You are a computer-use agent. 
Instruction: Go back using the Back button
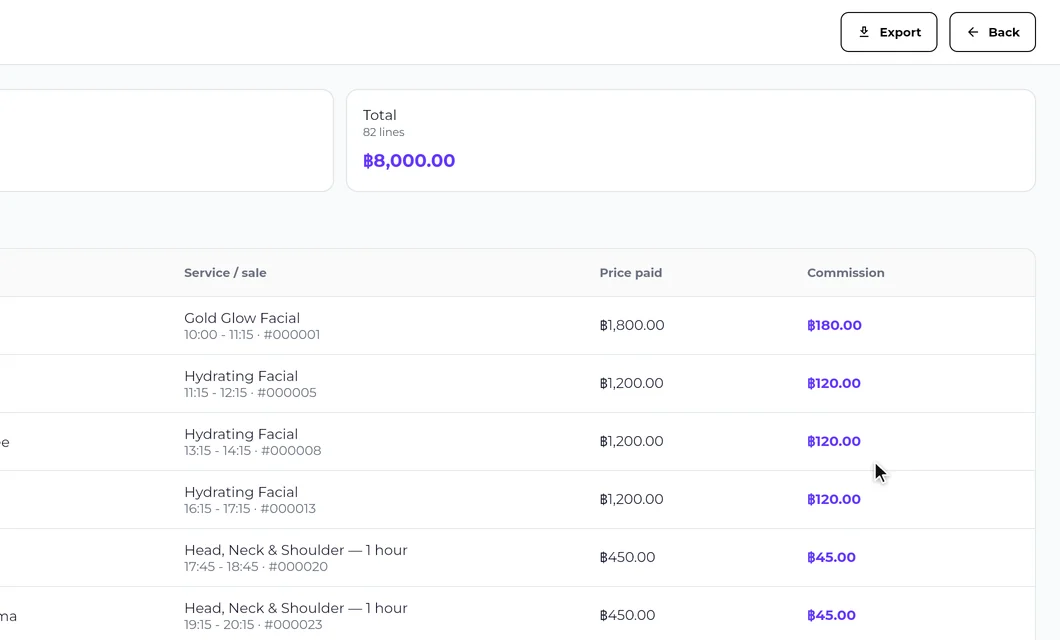[x=992, y=32]
